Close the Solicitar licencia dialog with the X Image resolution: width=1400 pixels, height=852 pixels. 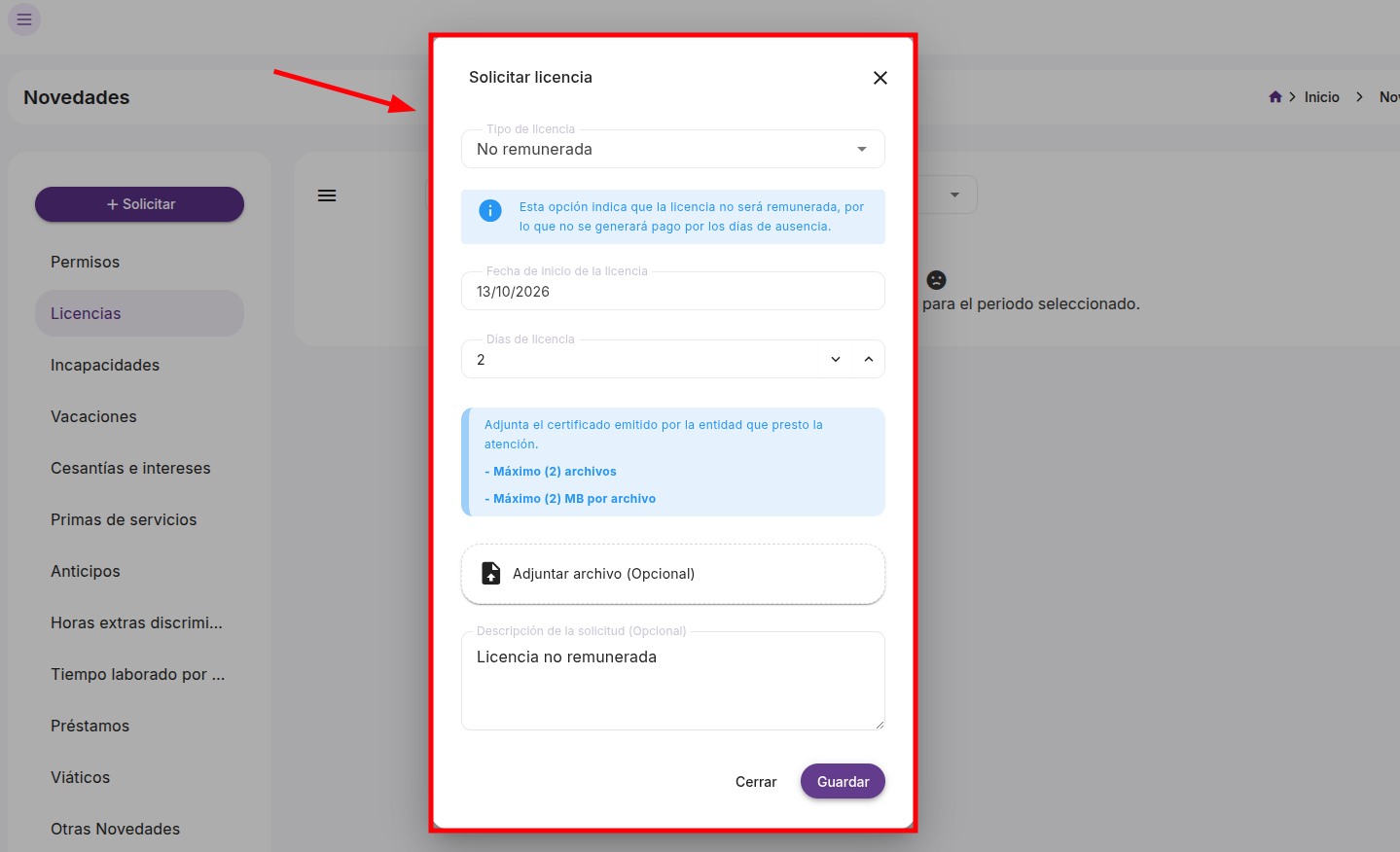click(x=880, y=78)
